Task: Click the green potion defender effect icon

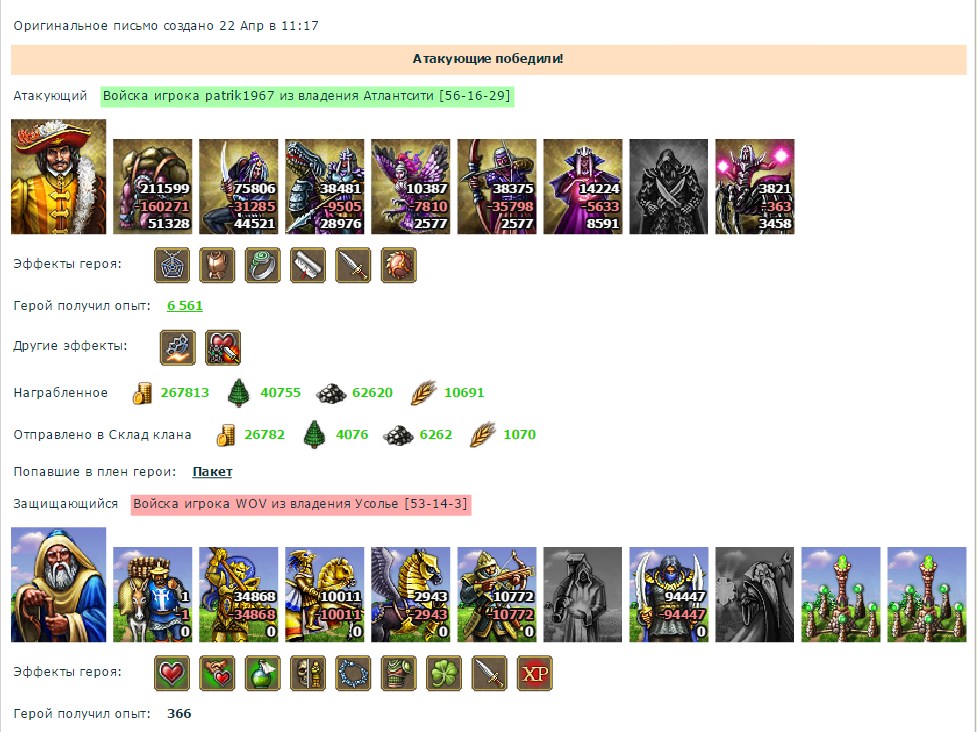Action: coord(262,673)
